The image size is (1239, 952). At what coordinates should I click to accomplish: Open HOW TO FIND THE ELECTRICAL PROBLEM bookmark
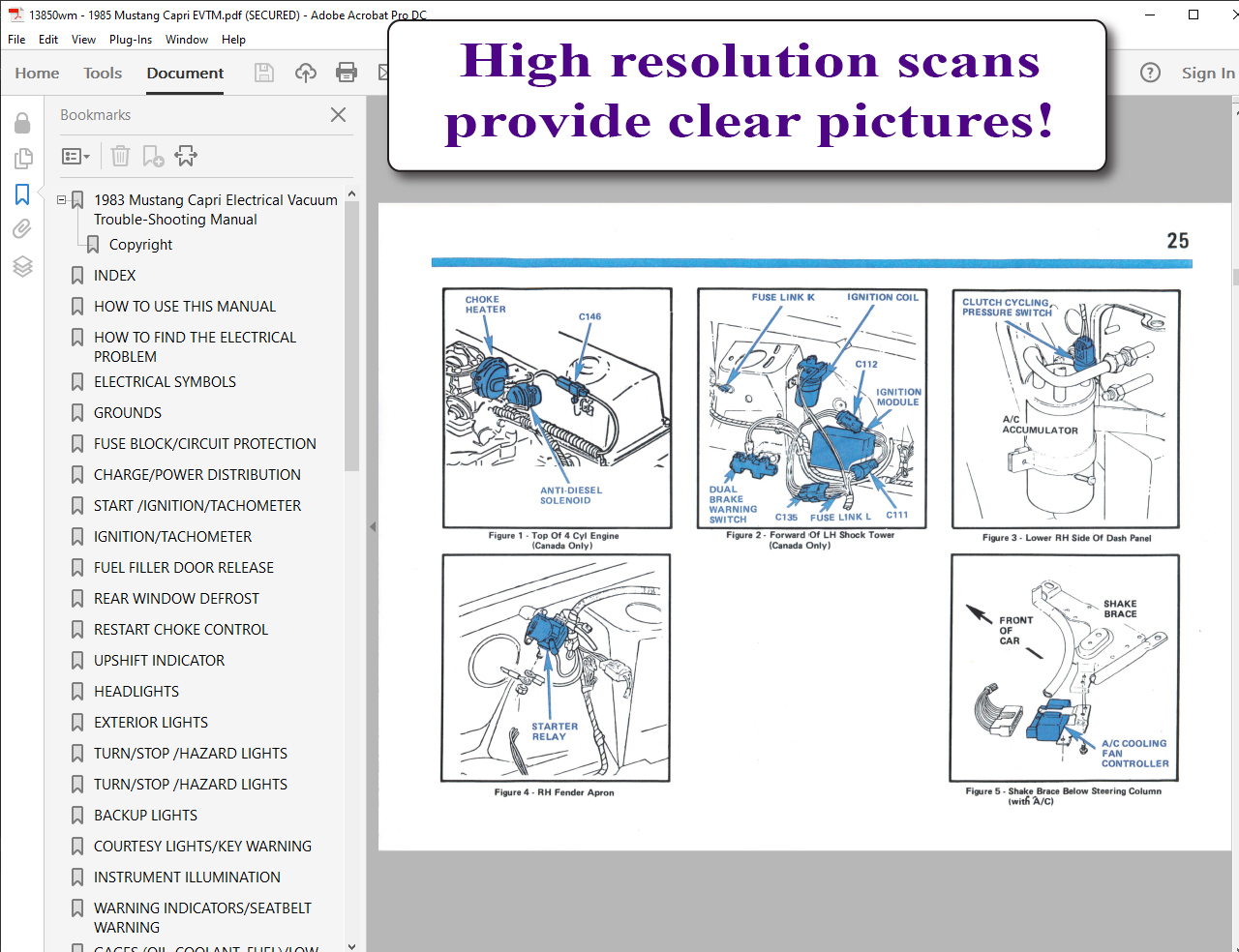click(x=195, y=346)
